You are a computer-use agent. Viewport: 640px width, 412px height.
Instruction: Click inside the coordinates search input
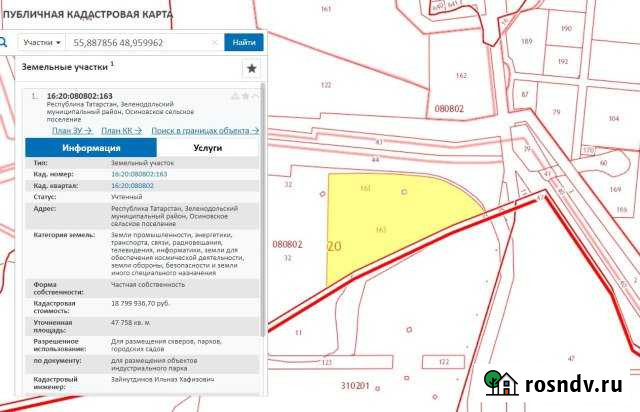tap(140, 43)
